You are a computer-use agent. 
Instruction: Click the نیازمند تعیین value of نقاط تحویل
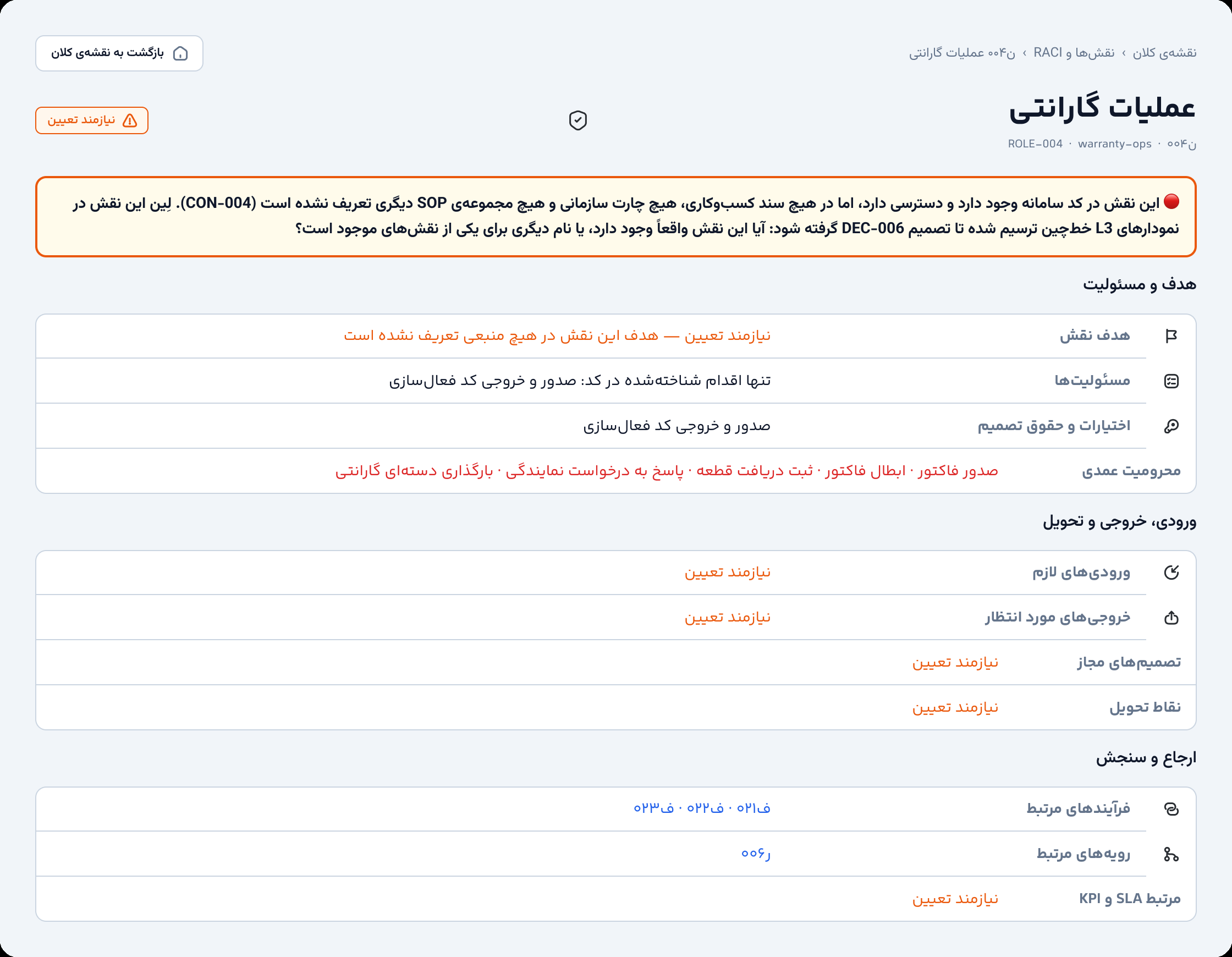point(955,707)
